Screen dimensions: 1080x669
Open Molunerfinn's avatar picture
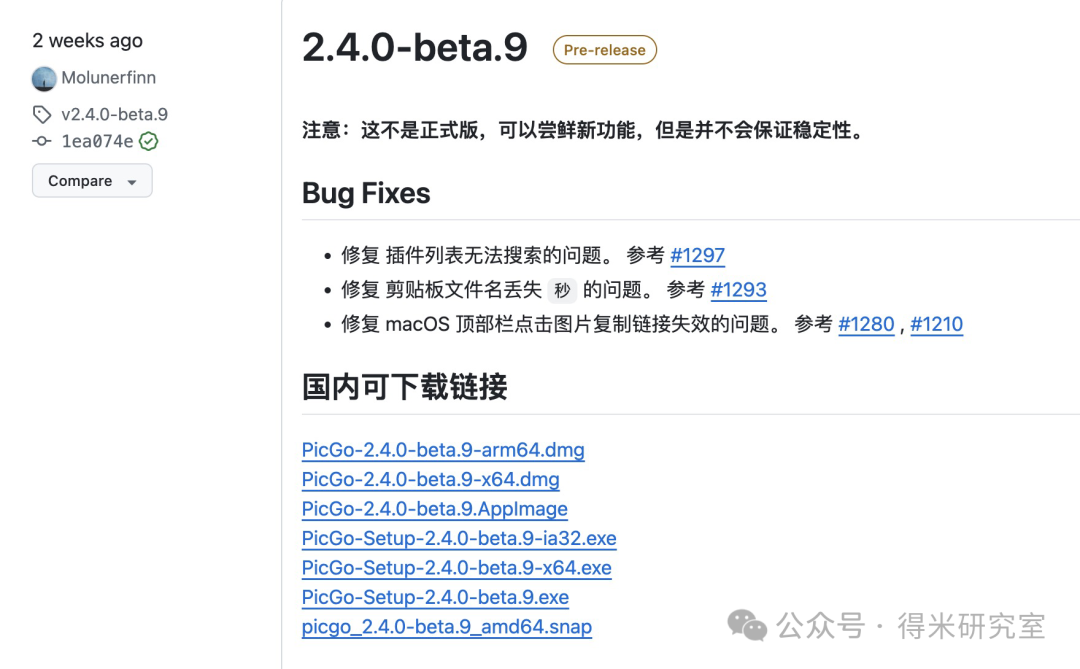pyautogui.click(x=43, y=78)
